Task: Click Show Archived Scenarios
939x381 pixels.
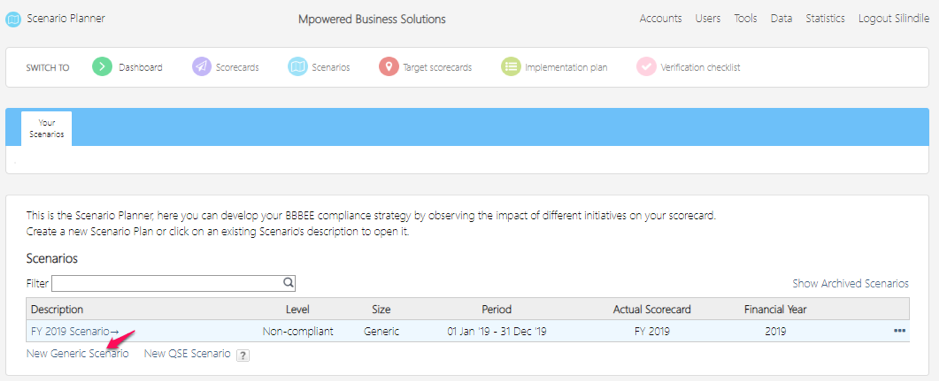Action: pyautogui.click(x=850, y=283)
